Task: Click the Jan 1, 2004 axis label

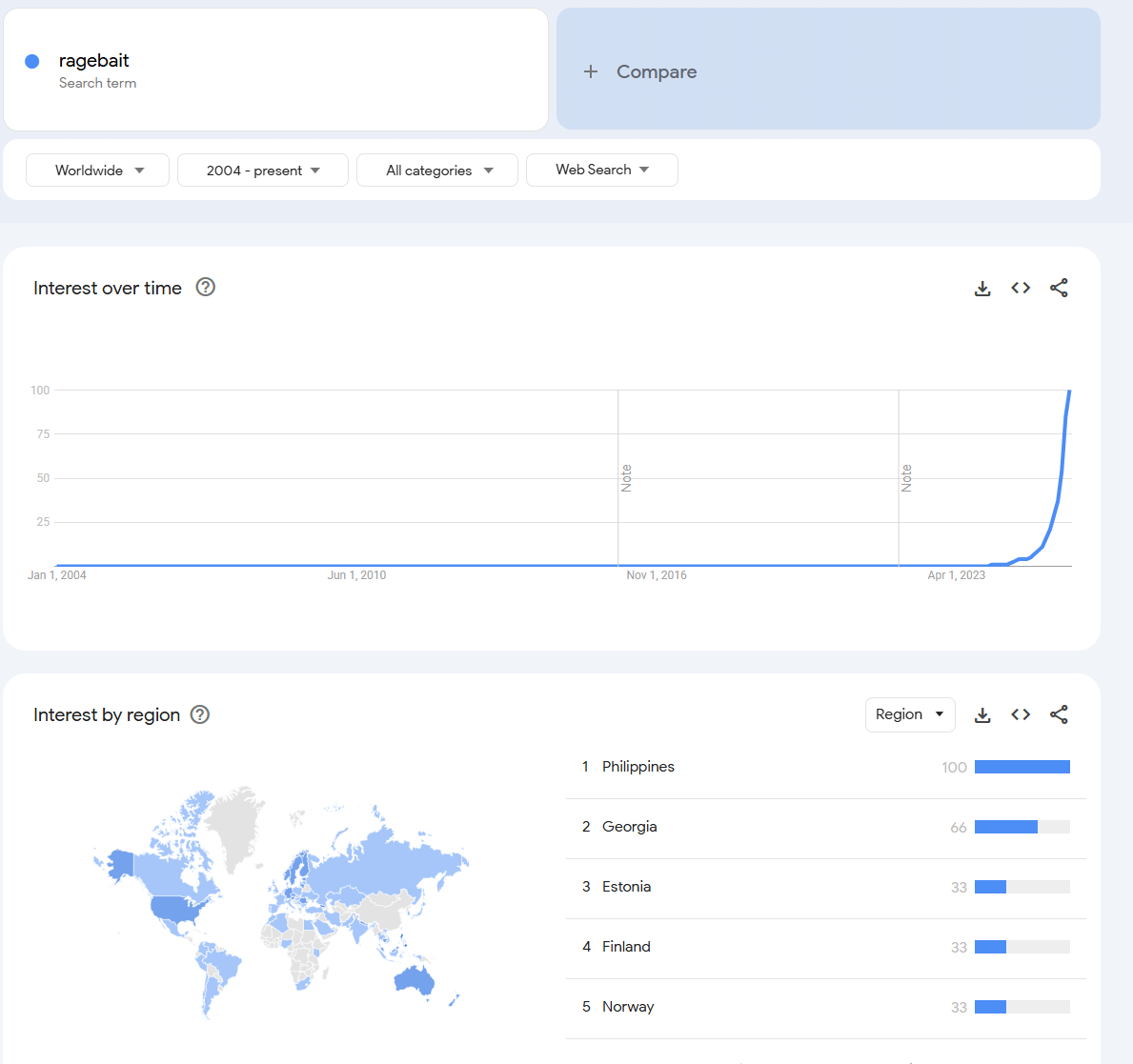Action: pyautogui.click(x=57, y=575)
